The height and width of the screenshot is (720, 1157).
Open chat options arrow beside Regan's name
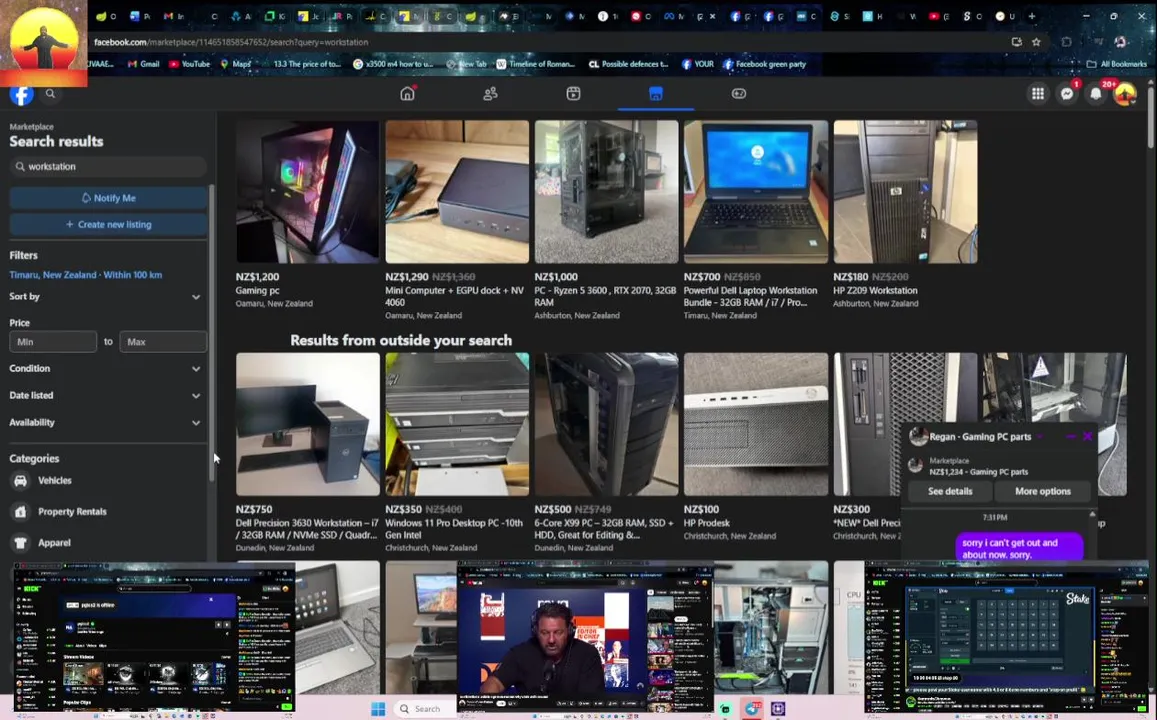pyautogui.click(x=1039, y=437)
